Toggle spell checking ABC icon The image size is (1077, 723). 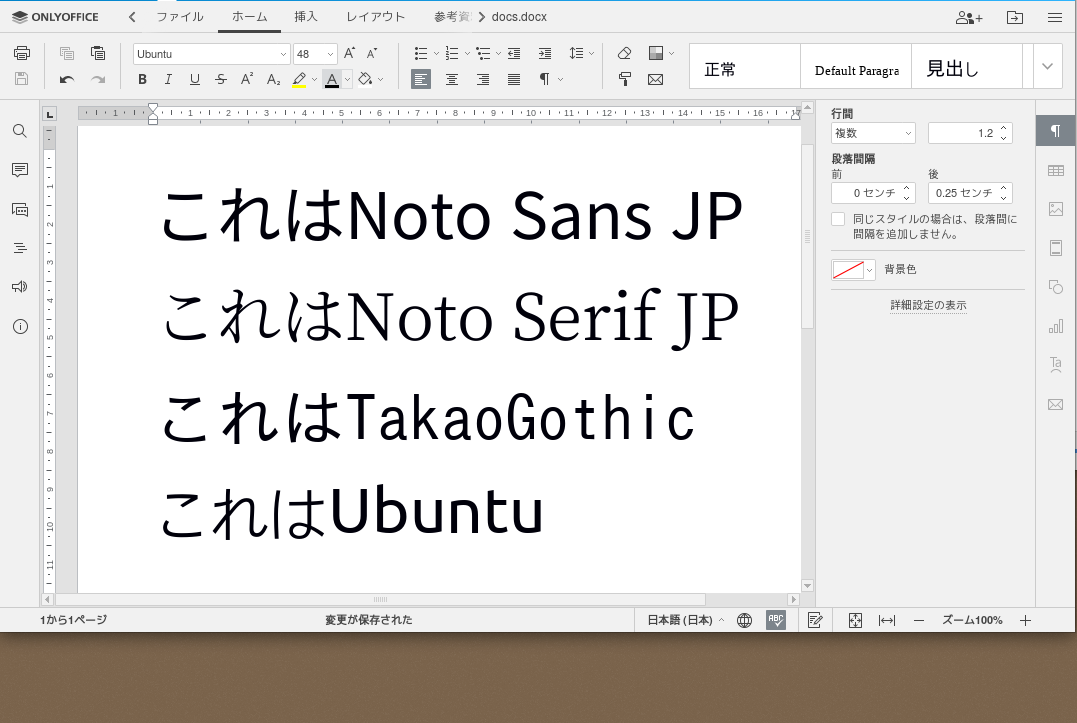[775, 620]
